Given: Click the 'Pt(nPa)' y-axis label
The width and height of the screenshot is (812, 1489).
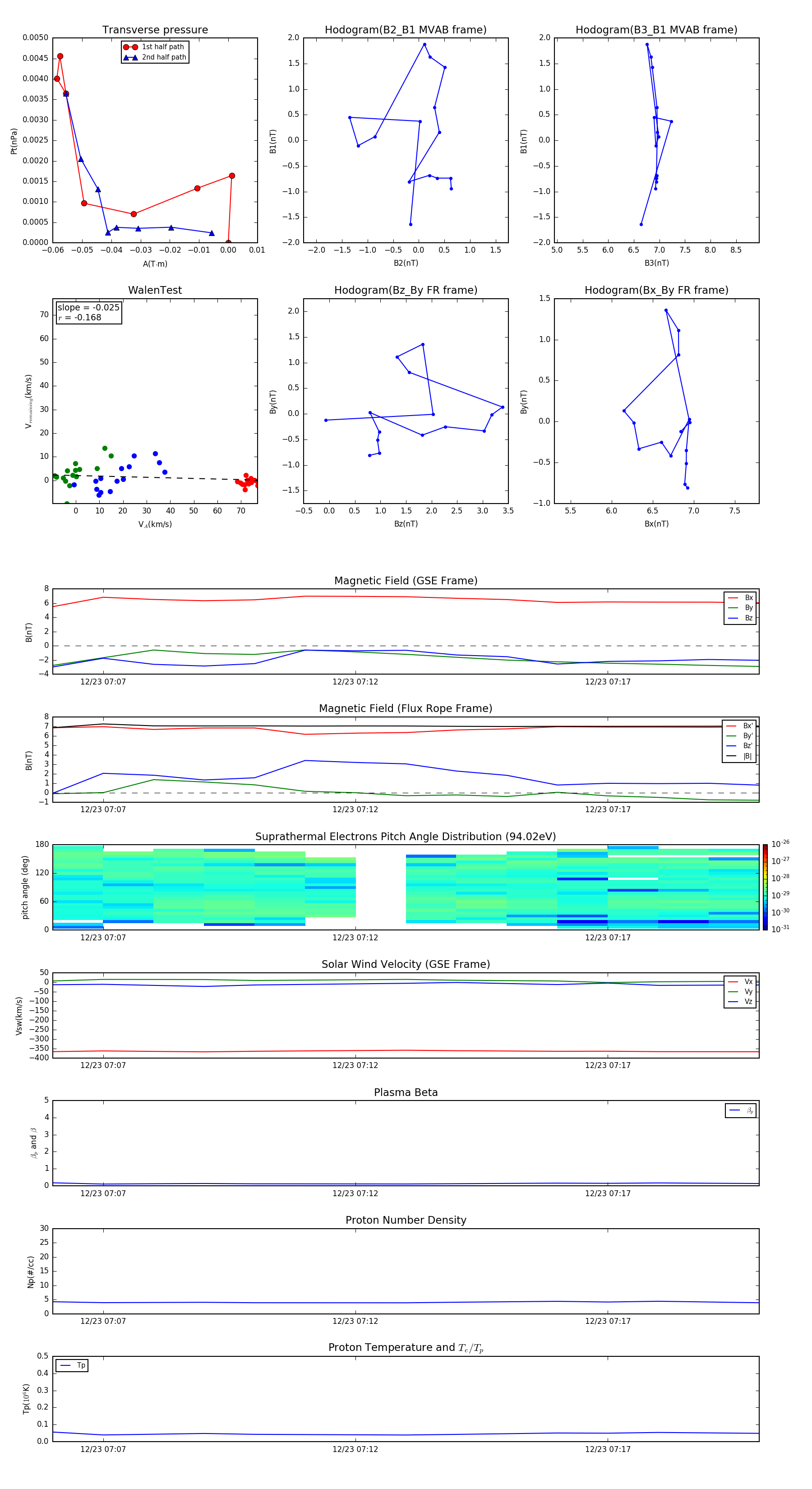Looking at the screenshot, I should coord(14,141).
